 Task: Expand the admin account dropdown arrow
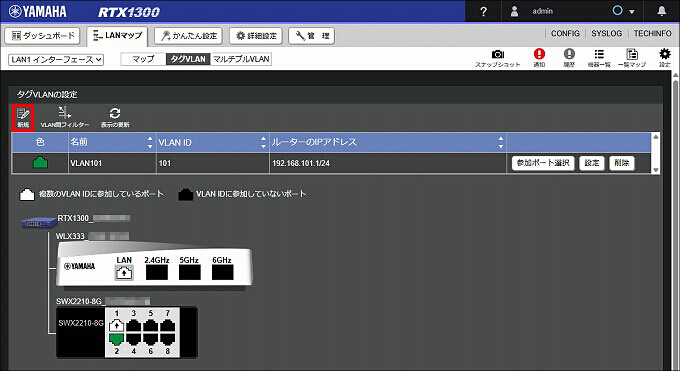[x=631, y=12]
